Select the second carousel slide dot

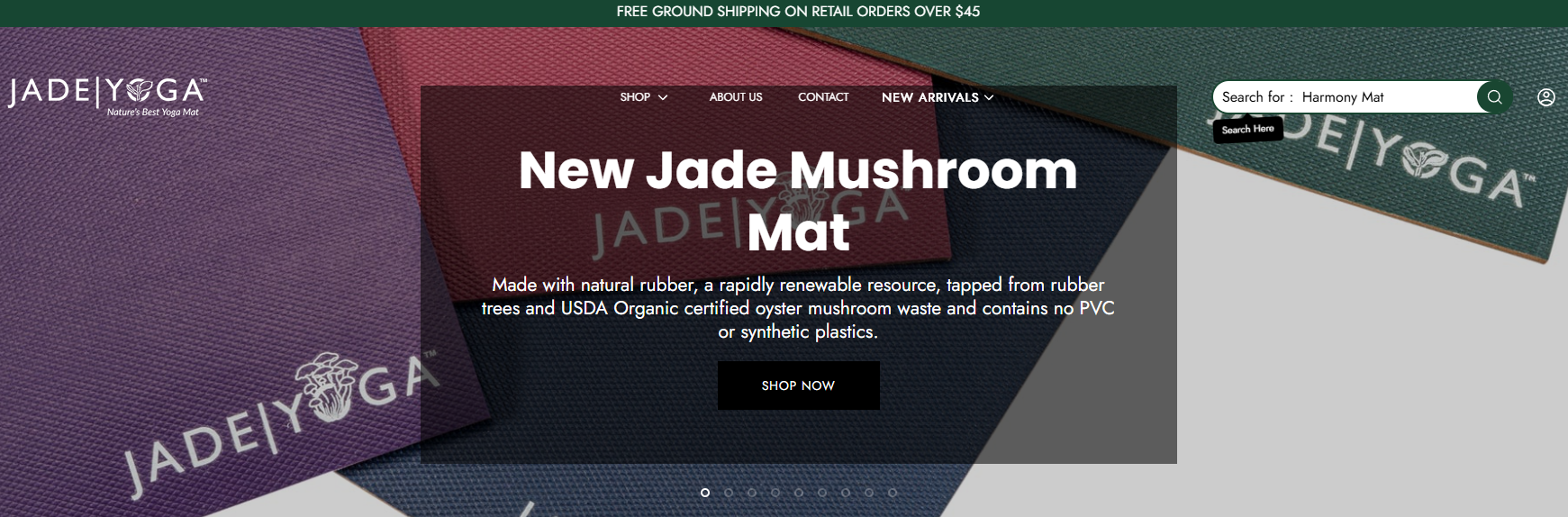729,493
